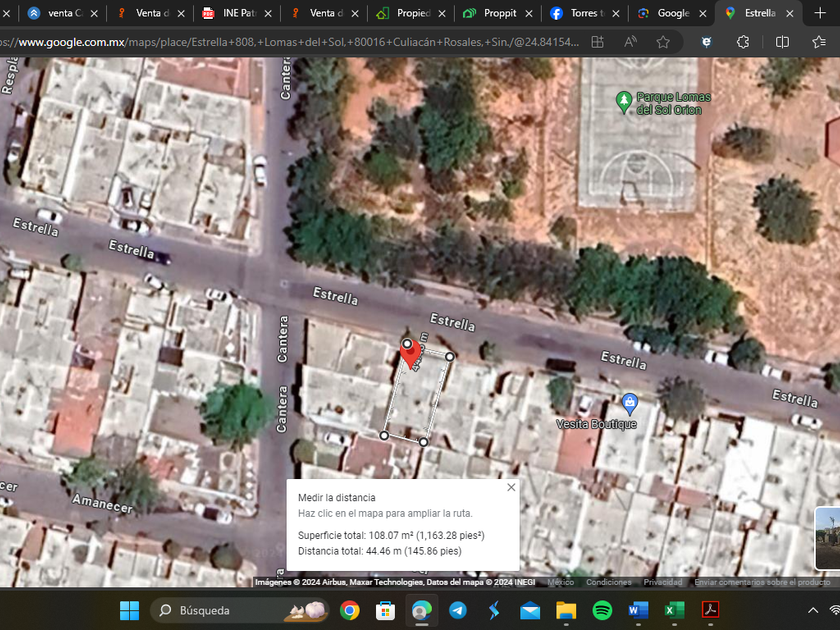840x630 pixels.
Task: Open Adobe Acrobat from the taskbar
Action: click(710, 610)
